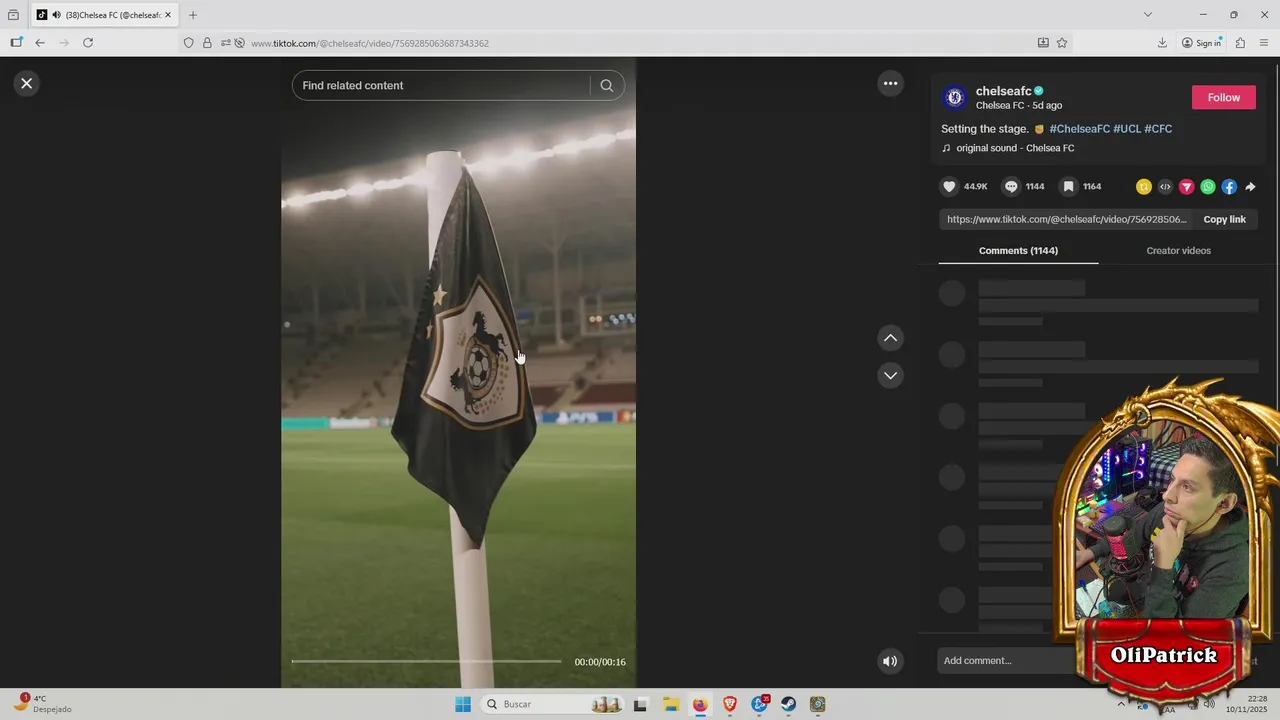Click the video progress bar
This screenshot has width=1280, height=720.
(427, 661)
